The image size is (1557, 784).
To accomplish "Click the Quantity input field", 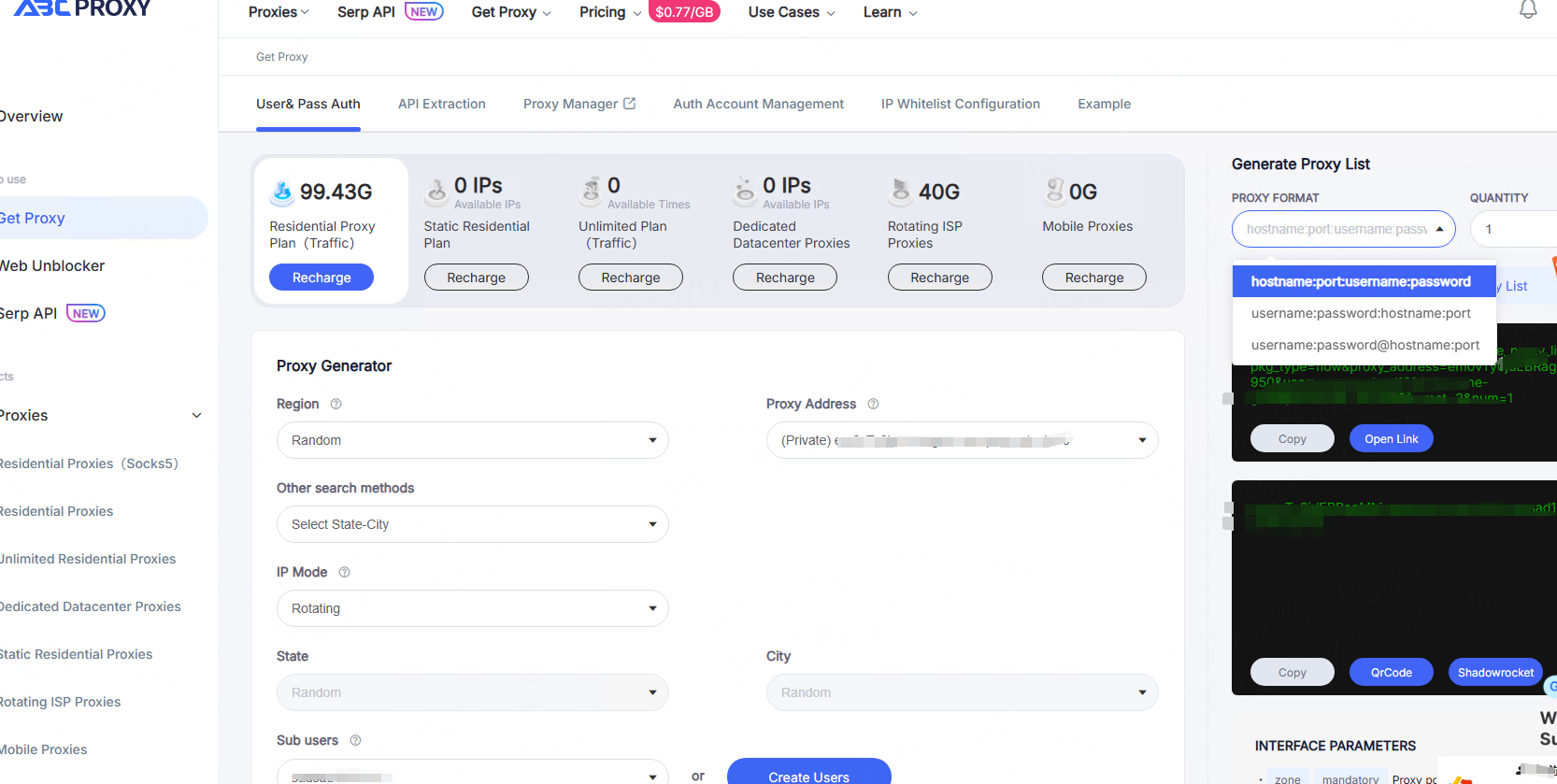I will pyautogui.click(x=1514, y=229).
